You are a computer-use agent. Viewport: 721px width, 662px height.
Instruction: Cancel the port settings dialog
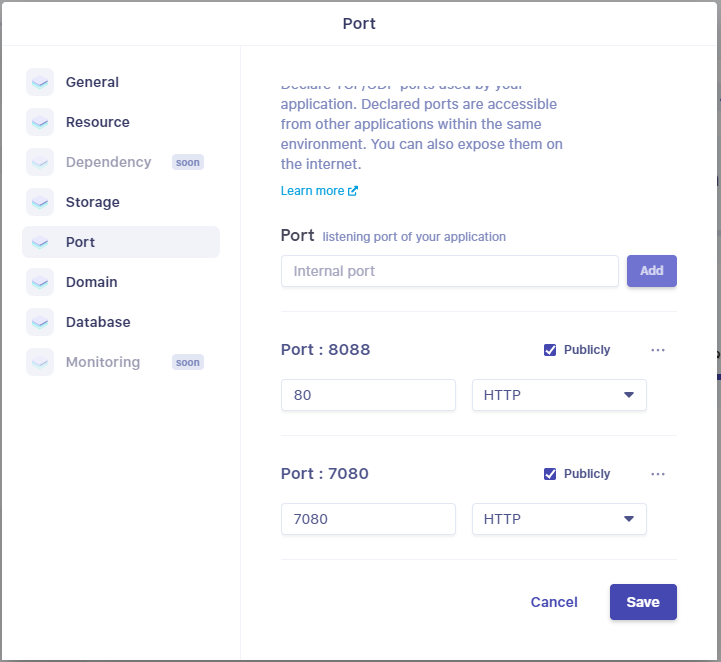coord(554,602)
